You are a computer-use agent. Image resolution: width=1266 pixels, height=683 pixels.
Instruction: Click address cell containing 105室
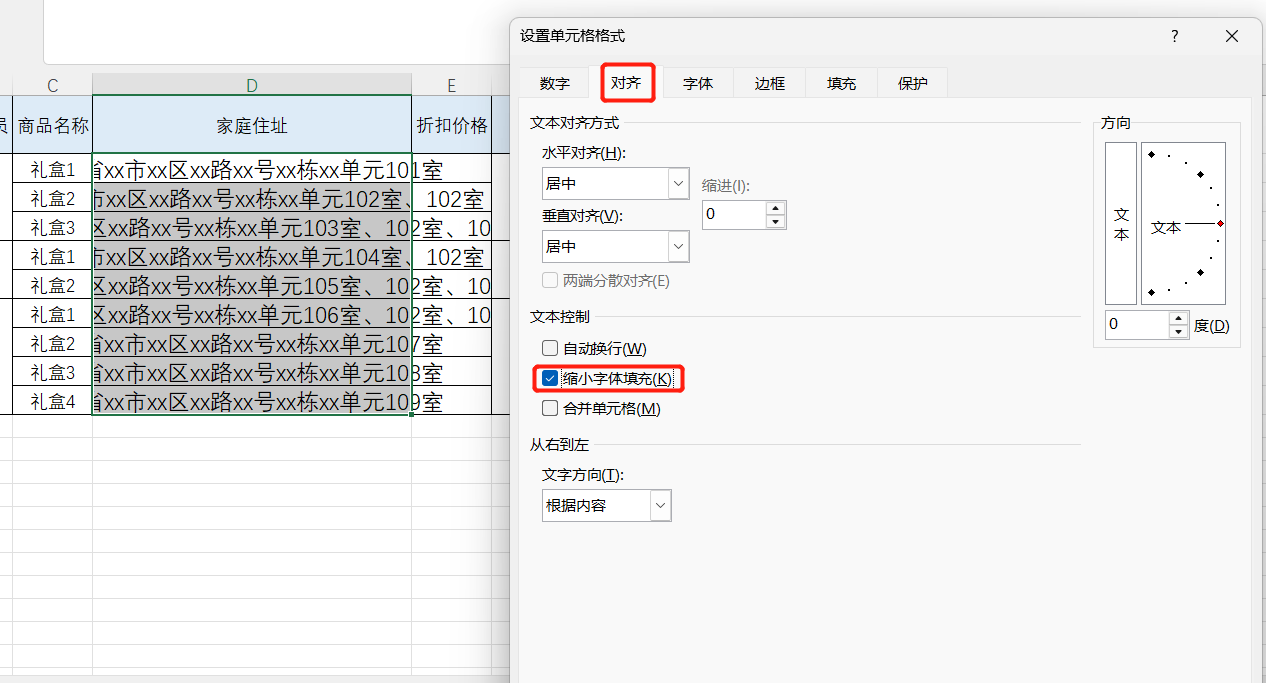click(252, 286)
